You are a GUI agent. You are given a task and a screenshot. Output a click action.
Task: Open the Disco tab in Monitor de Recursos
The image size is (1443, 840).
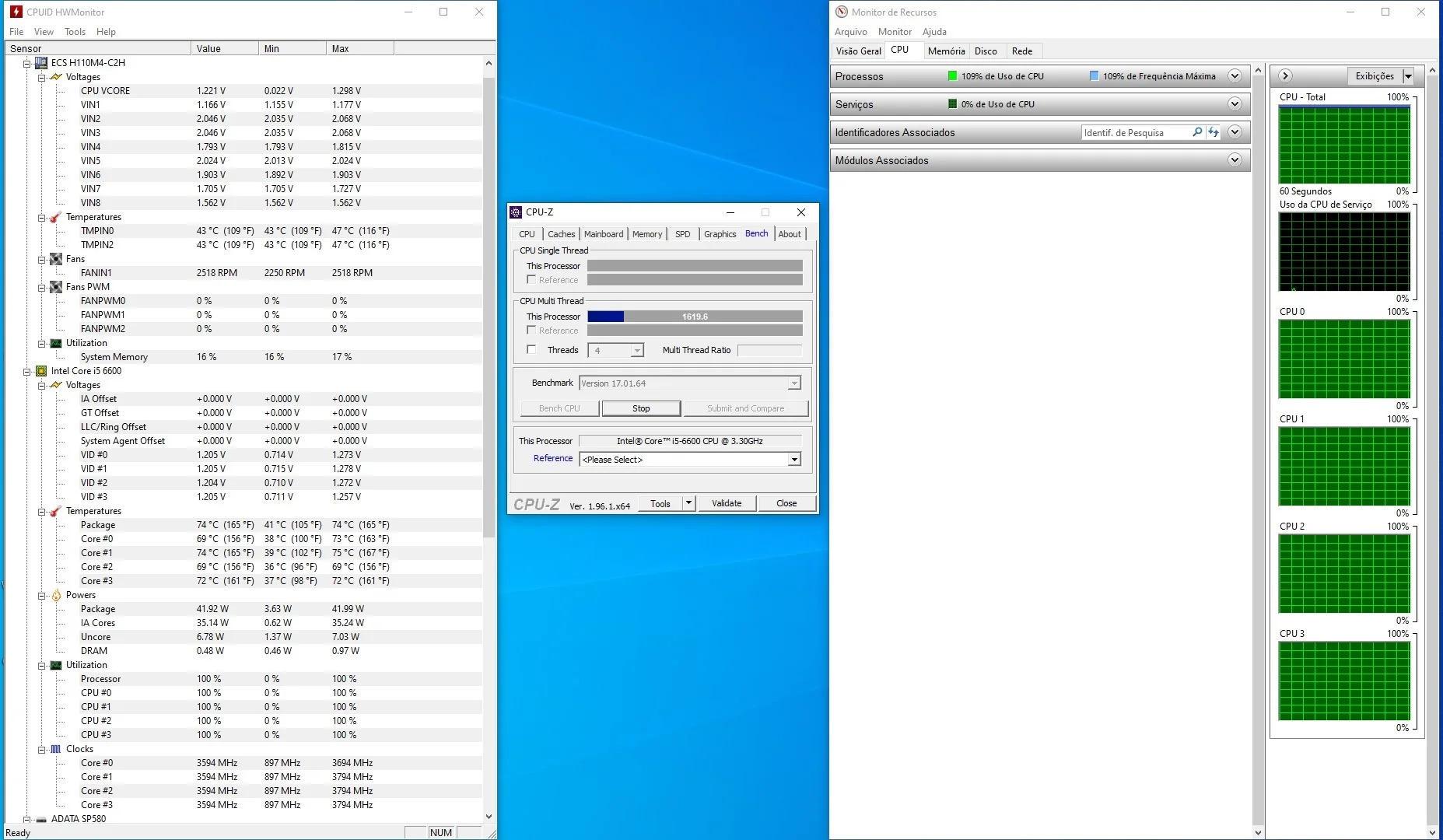(986, 51)
